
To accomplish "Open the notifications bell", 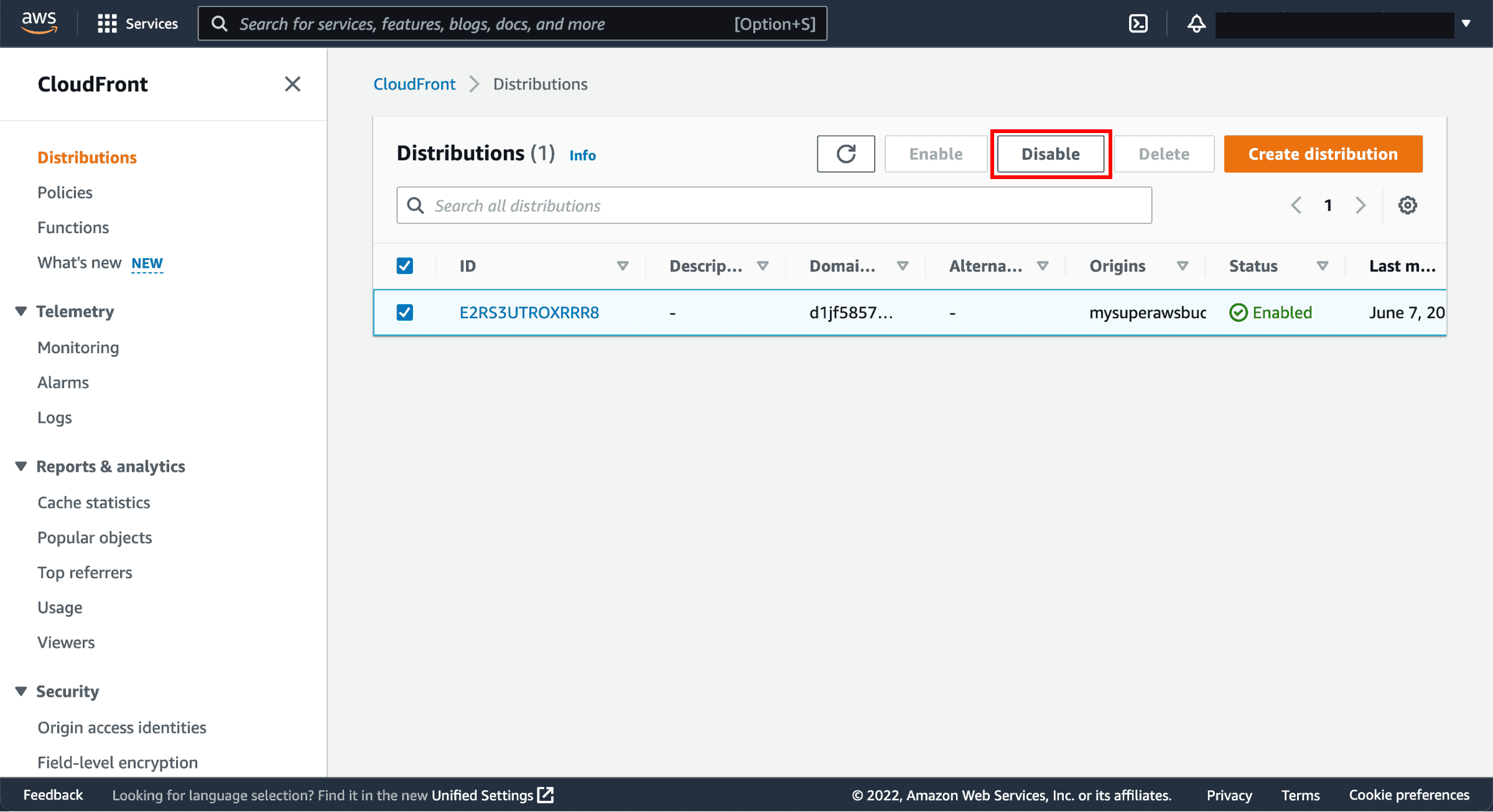I will pos(1196,24).
